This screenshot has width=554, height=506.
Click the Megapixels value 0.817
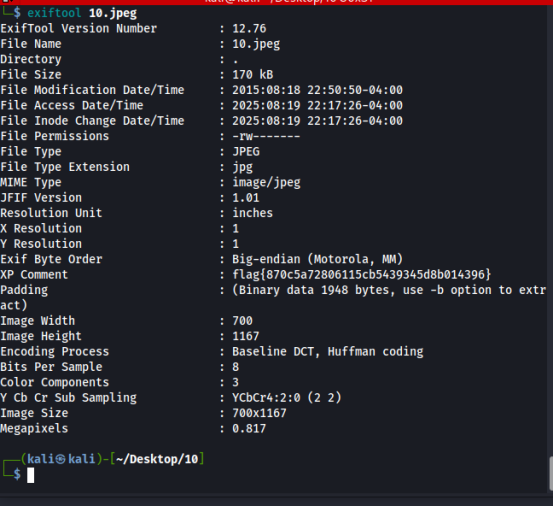click(x=249, y=428)
